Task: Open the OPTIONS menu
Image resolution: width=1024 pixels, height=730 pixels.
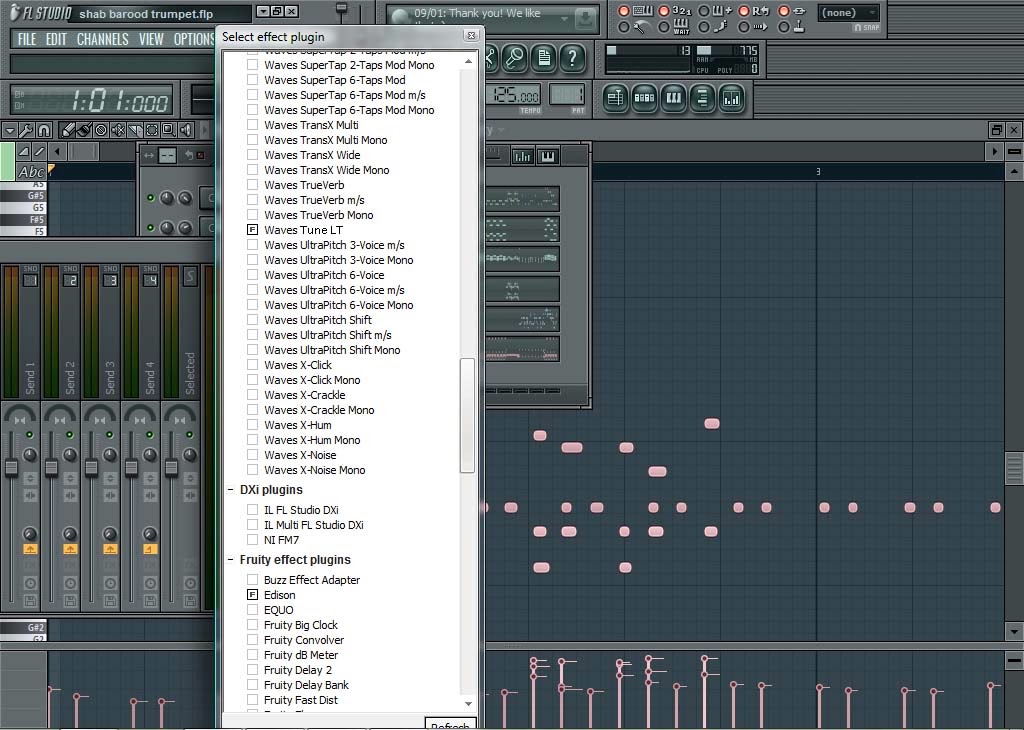Action: (x=193, y=39)
